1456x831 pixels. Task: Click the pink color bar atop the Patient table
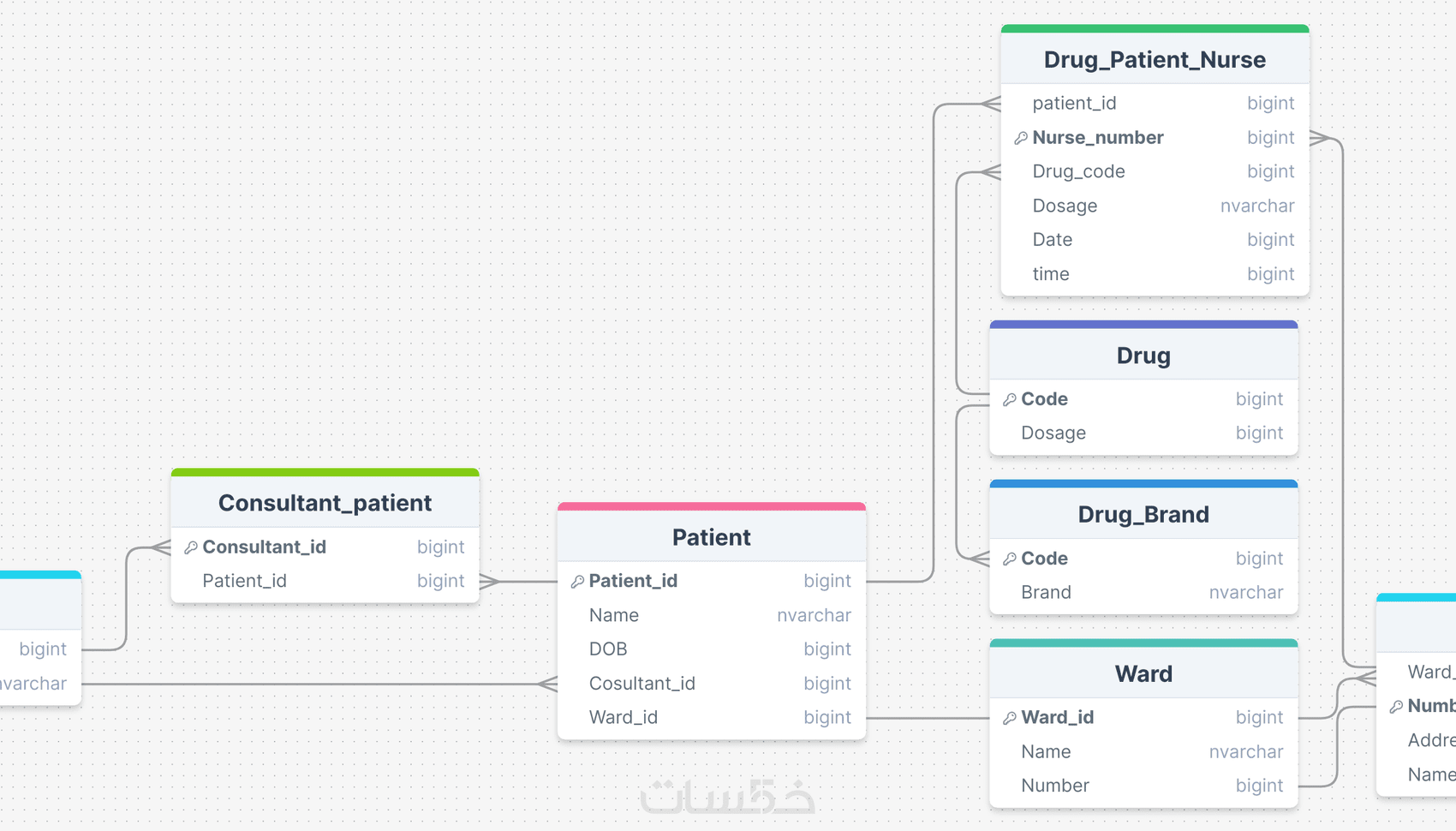pos(711,506)
